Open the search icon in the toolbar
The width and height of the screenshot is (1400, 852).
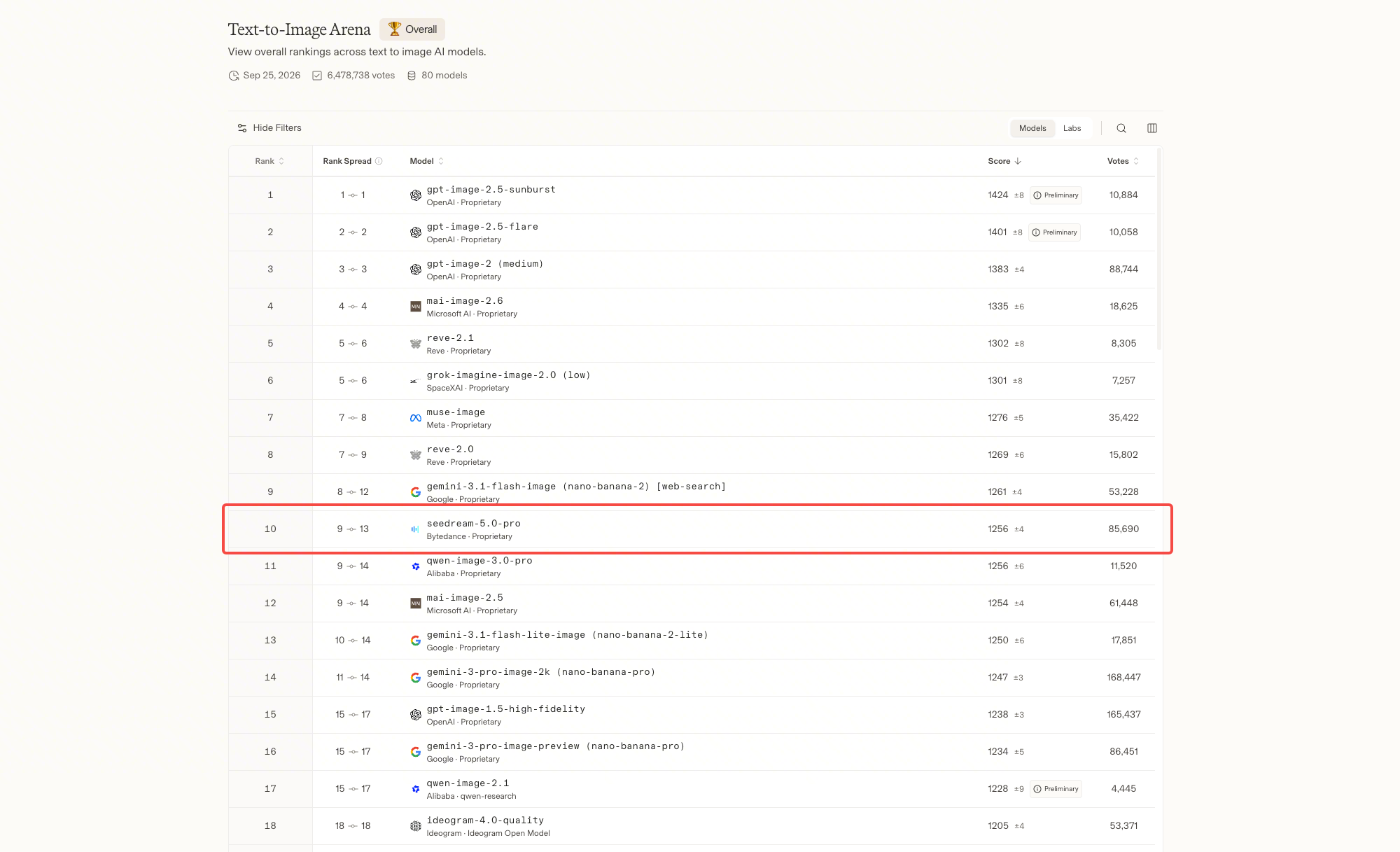1121,128
